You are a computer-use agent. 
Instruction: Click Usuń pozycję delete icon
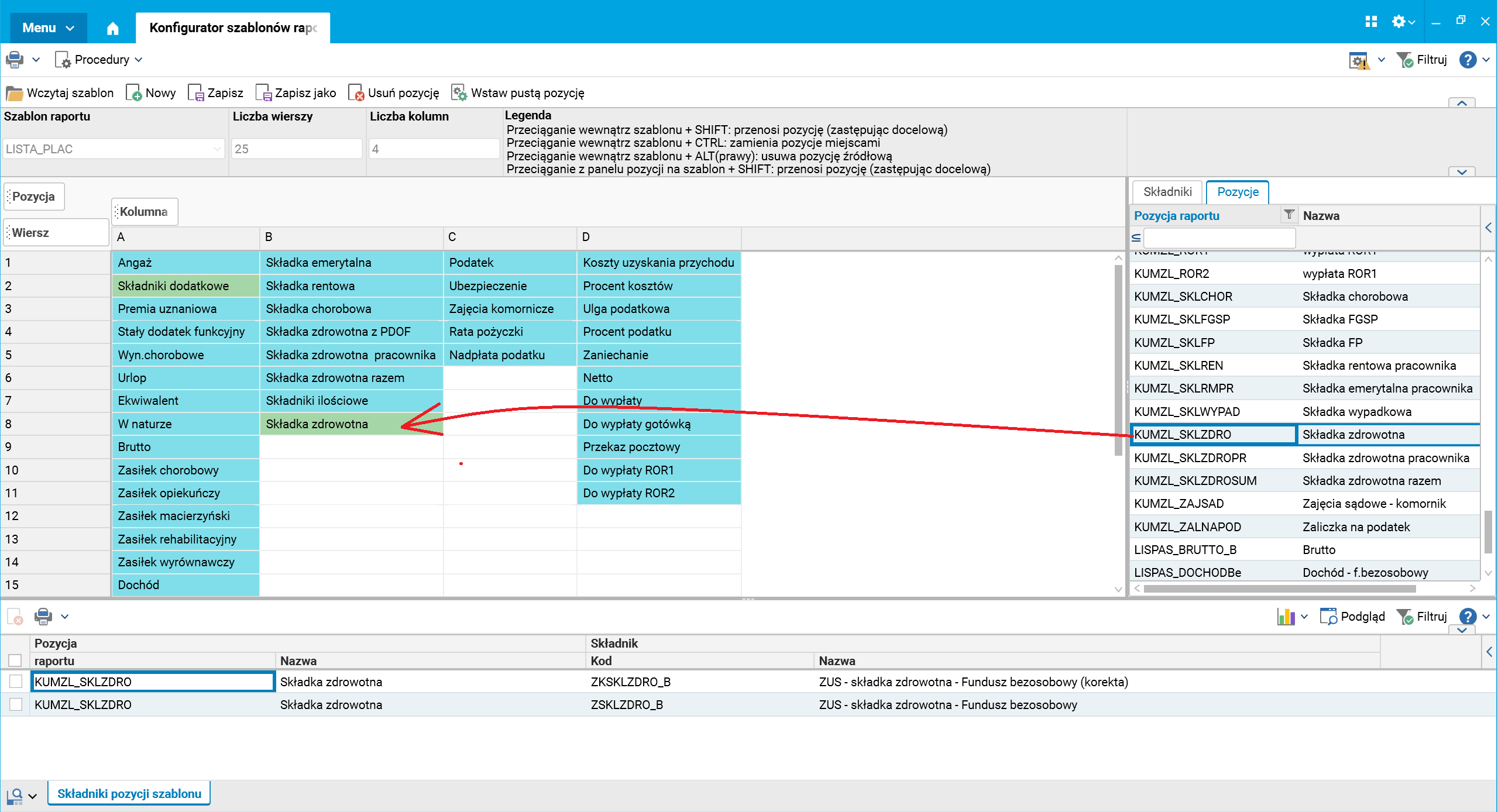tap(356, 93)
